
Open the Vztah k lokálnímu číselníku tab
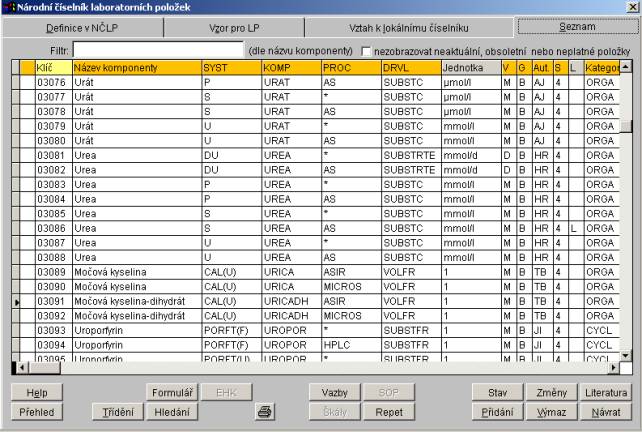point(409,28)
